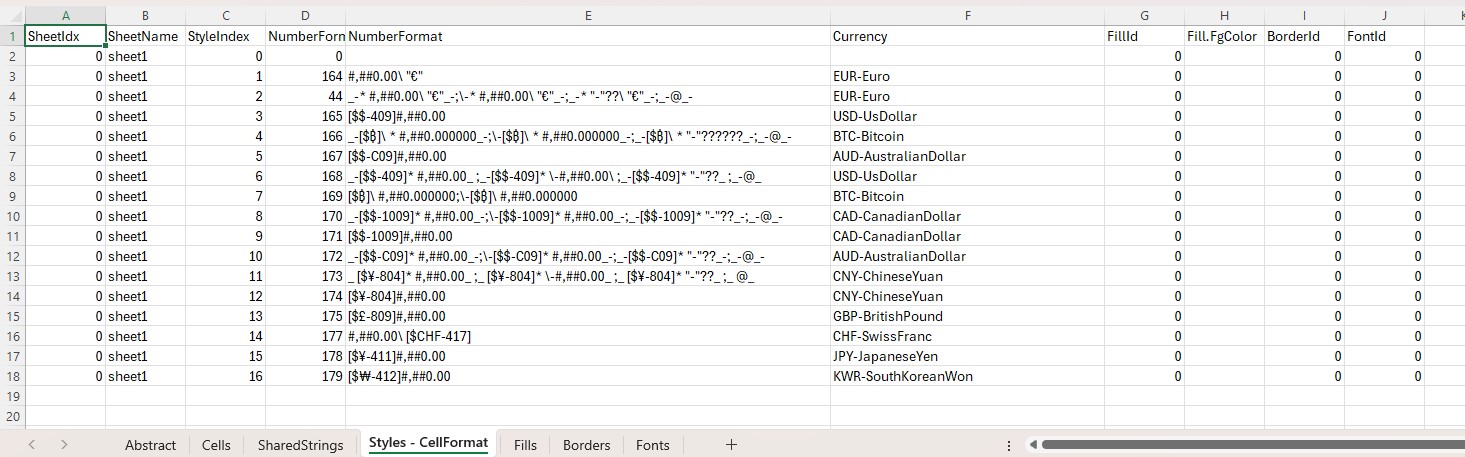The height and width of the screenshot is (457, 1465).
Task: Open the SharedStrings sheet tab
Action: (300, 445)
